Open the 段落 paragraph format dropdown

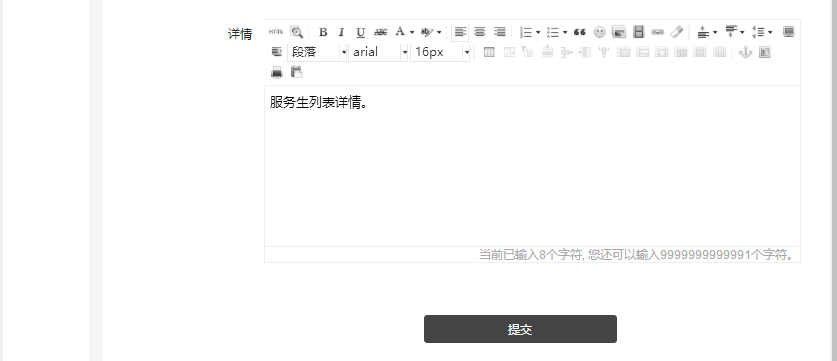coord(318,52)
